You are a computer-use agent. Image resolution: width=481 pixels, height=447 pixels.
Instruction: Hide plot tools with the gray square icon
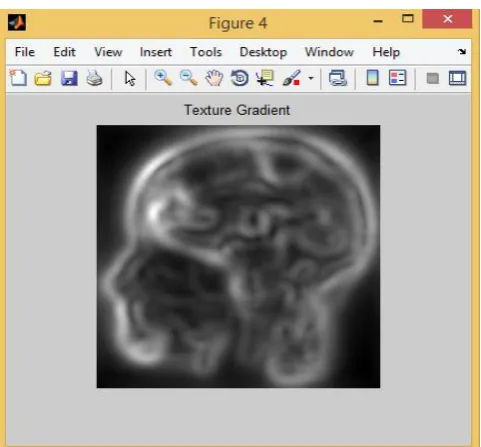pyautogui.click(x=433, y=79)
